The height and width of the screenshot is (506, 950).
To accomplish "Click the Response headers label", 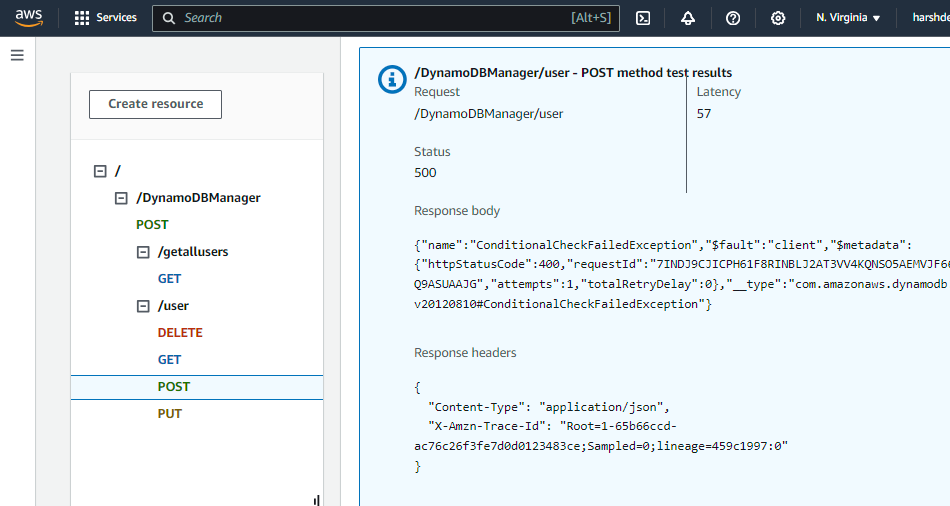I will coord(465,353).
